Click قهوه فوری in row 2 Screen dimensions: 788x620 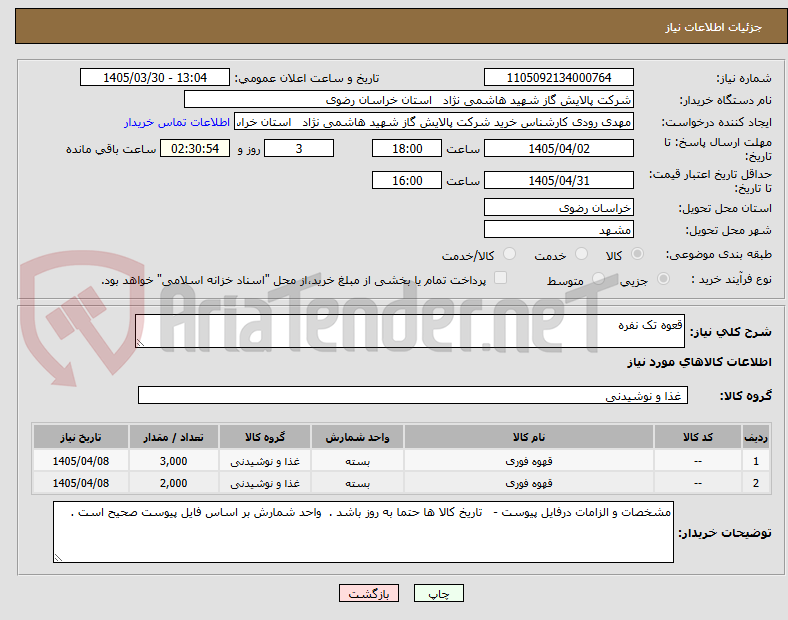click(529, 483)
